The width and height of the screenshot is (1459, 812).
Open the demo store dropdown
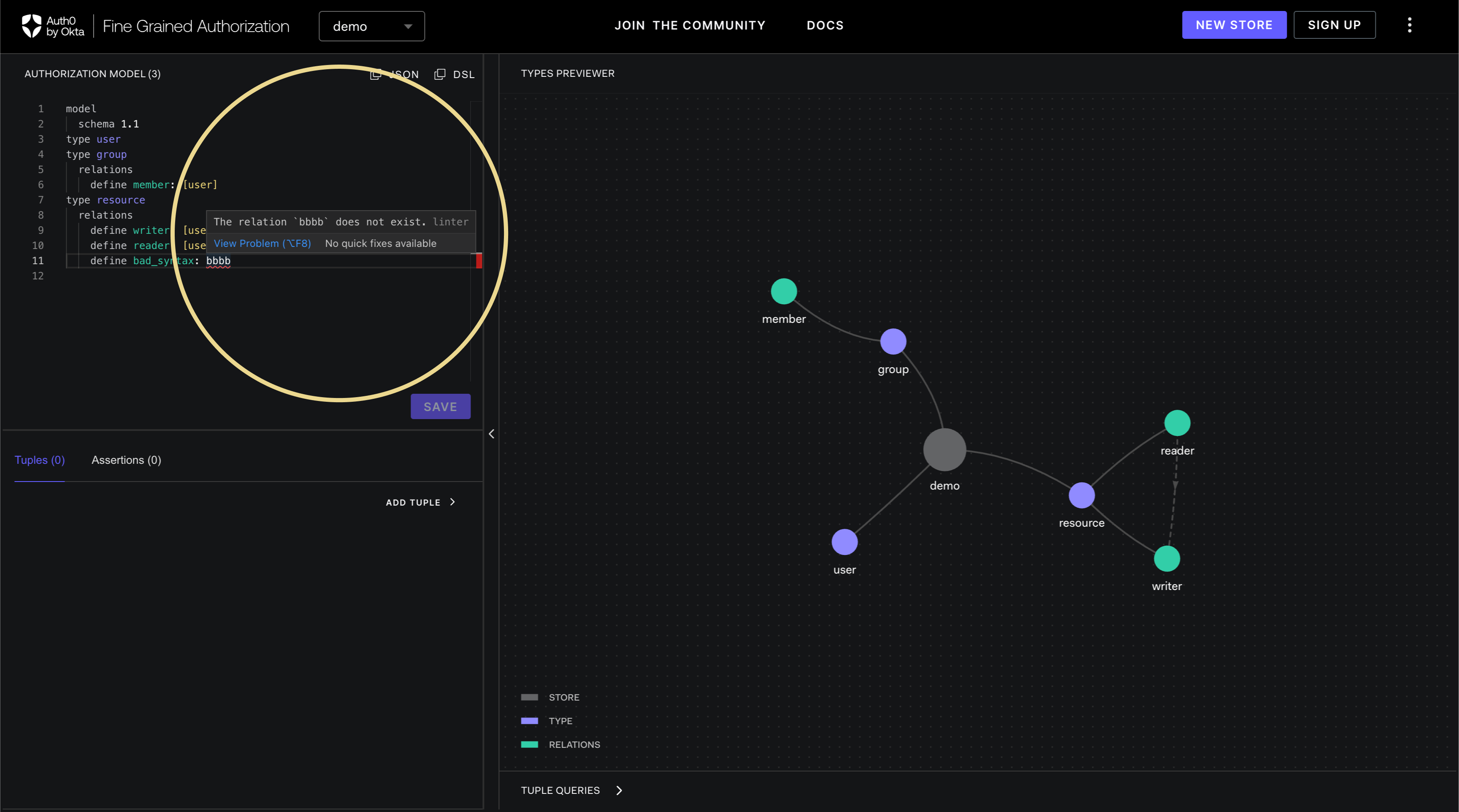point(371,26)
